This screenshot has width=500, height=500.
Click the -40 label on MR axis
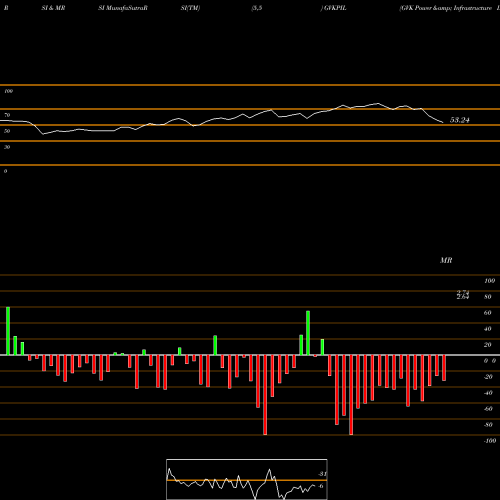(488, 393)
